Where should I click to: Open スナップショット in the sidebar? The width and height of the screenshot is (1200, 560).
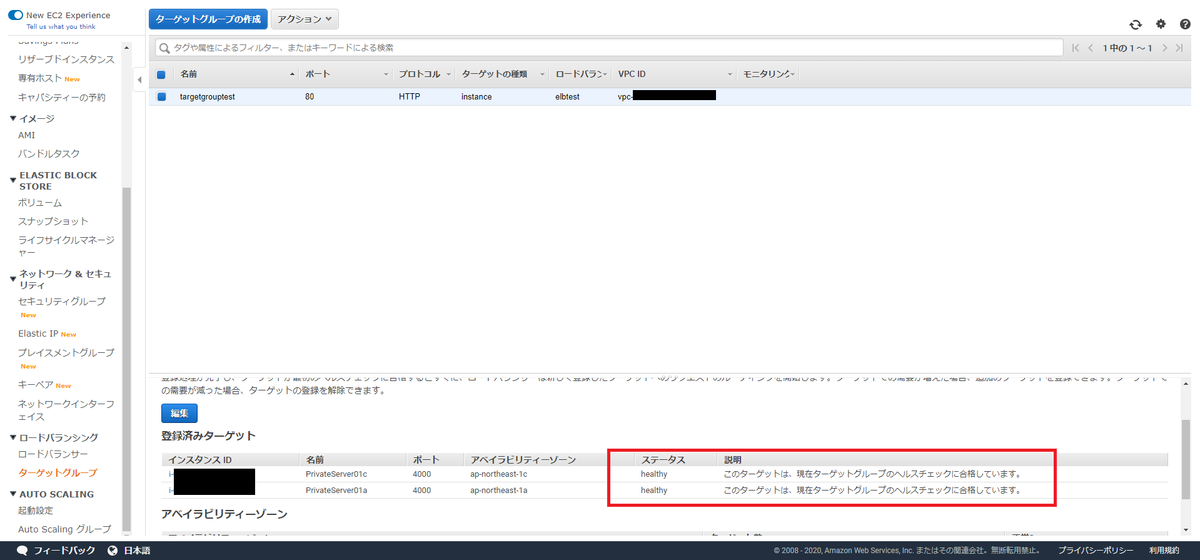53,221
